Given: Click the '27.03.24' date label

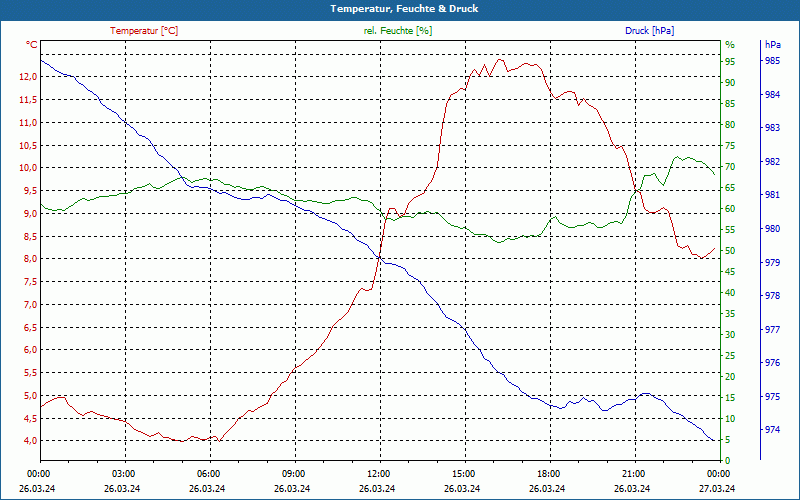Looking at the screenshot, I should (x=717, y=489).
